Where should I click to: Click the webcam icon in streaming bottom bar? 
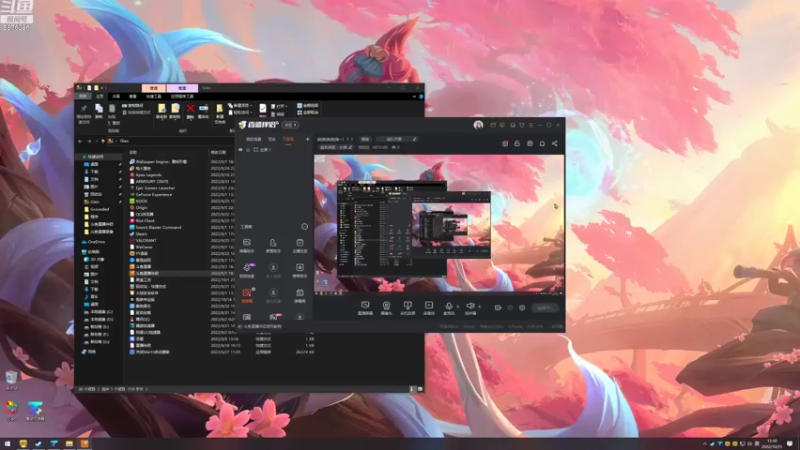[x=386, y=306]
